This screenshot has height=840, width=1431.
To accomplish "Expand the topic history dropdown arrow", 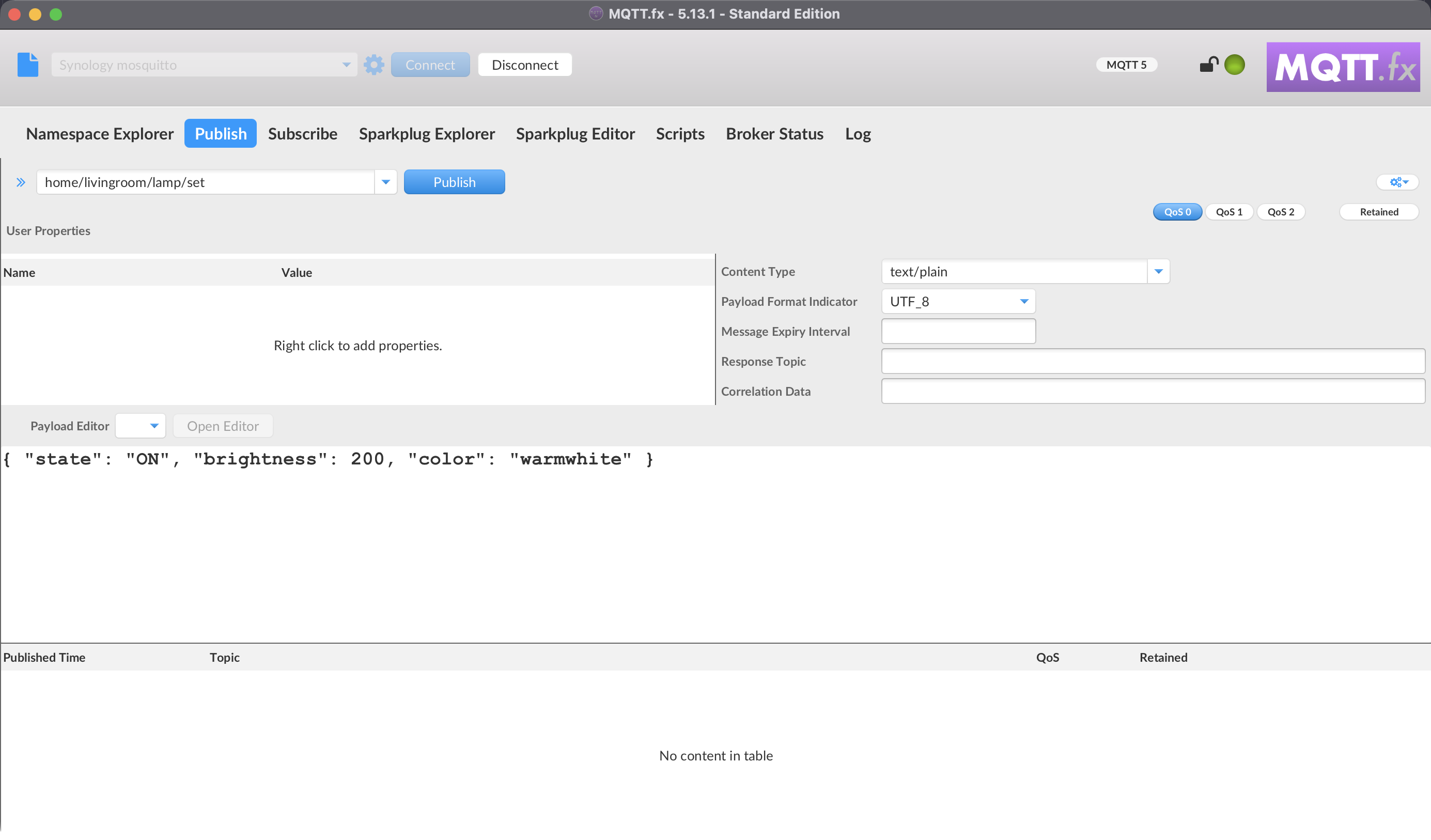I will point(385,182).
